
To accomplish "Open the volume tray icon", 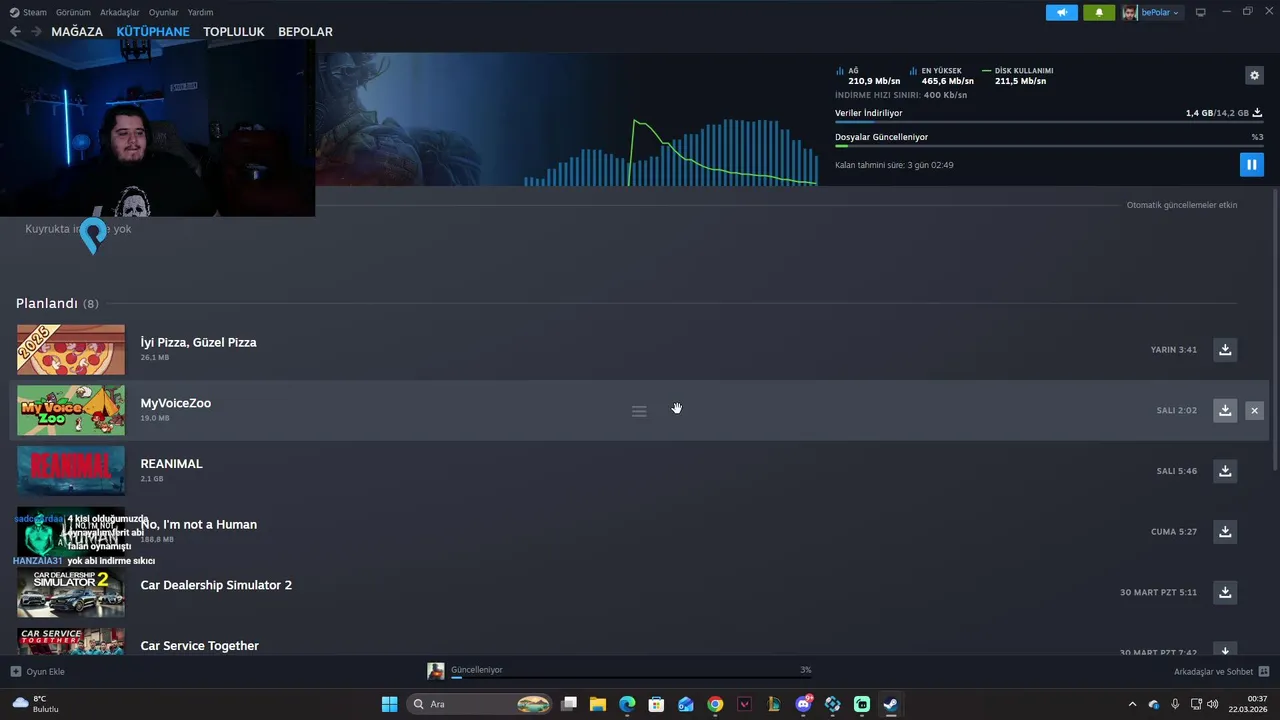I will (x=1212, y=704).
